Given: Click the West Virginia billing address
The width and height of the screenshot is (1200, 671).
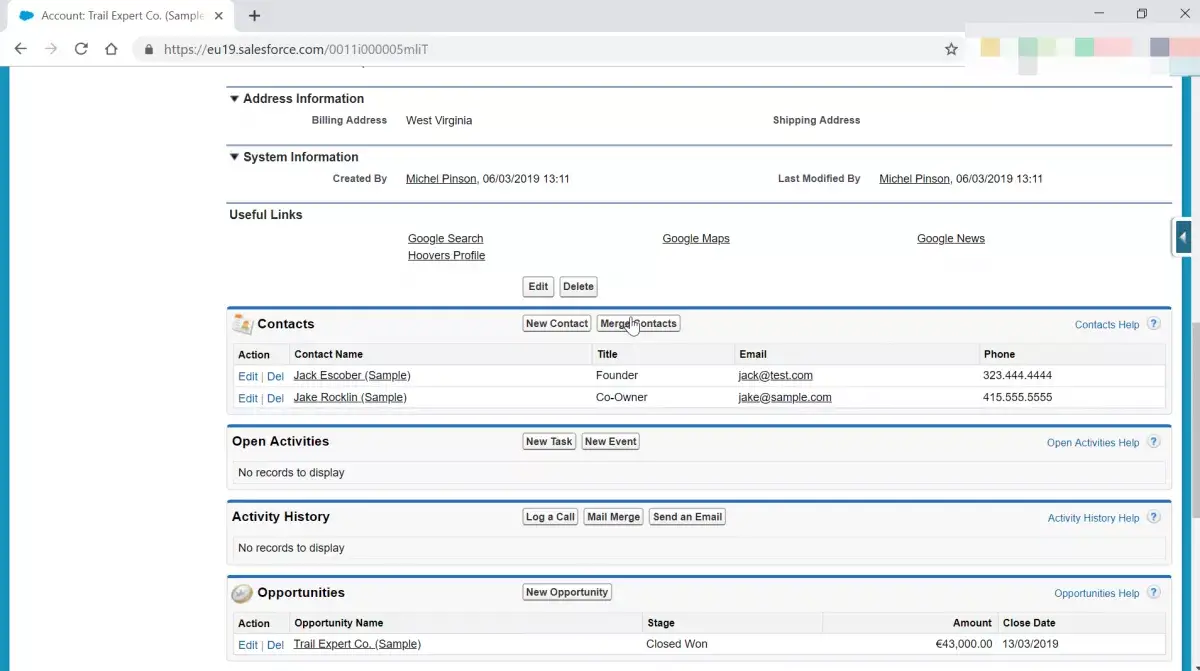Looking at the screenshot, I should tap(439, 120).
